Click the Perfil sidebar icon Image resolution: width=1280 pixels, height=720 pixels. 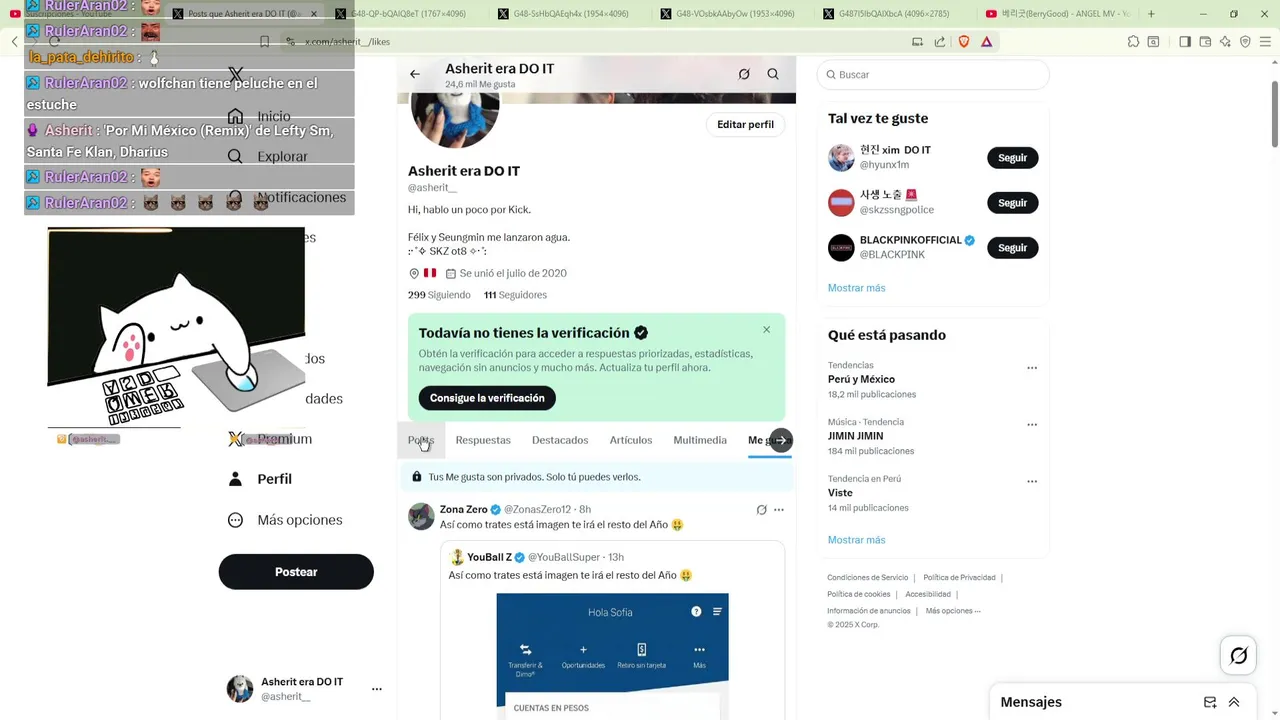coord(235,479)
